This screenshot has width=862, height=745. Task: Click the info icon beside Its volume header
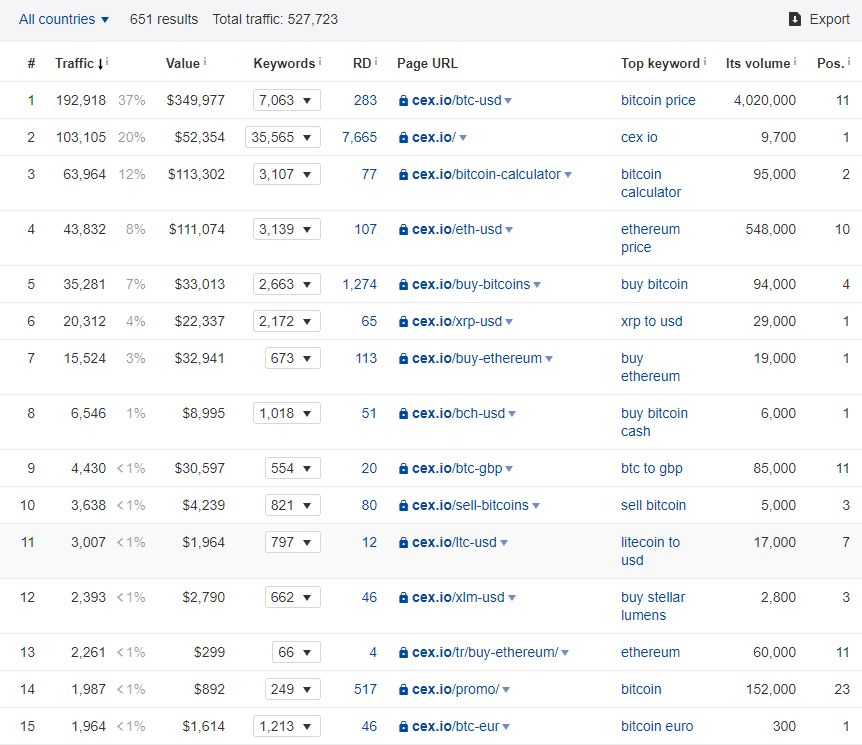coord(795,60)
